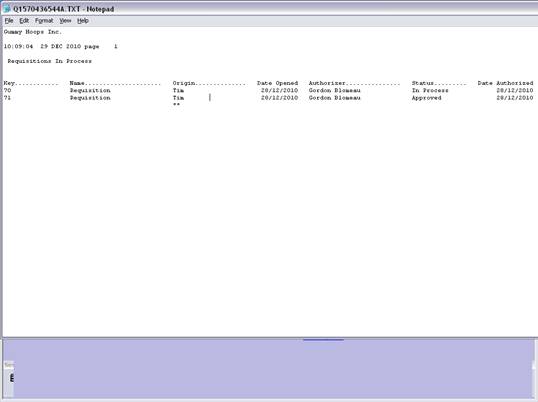Click the 'In Process' status value
The height and width of the screenshot is (402, 538).
pos(430,90)
